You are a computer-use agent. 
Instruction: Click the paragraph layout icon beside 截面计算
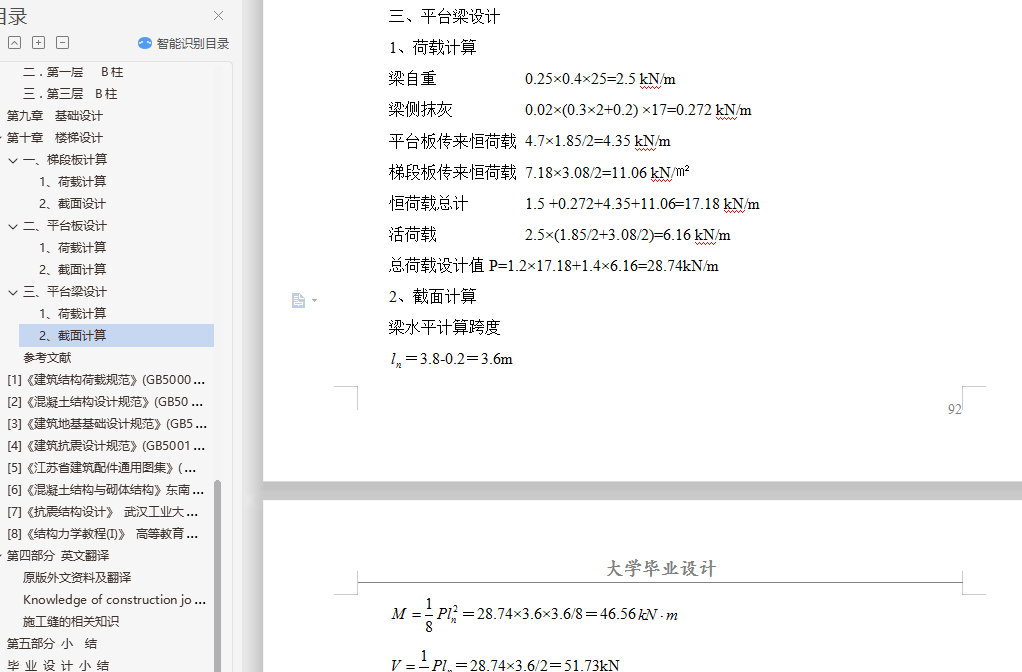(298, 300)
